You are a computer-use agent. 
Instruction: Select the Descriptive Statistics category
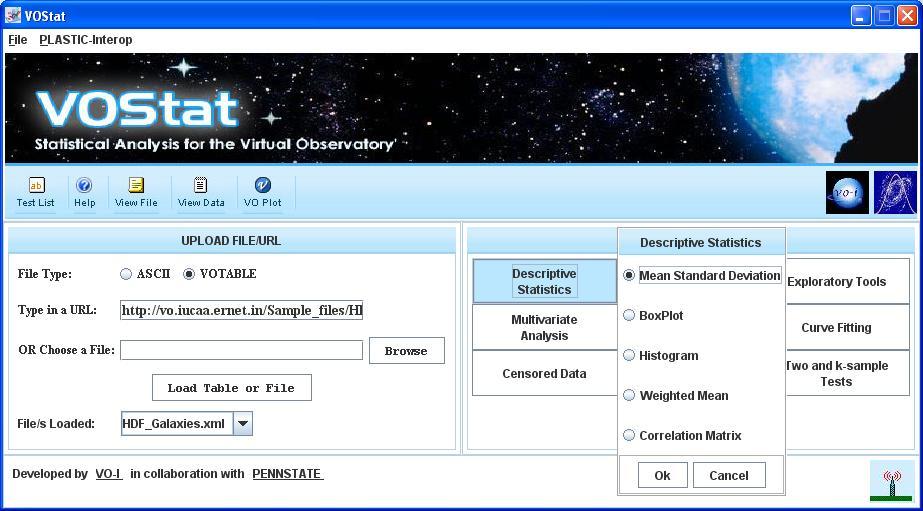pos(544,281)
